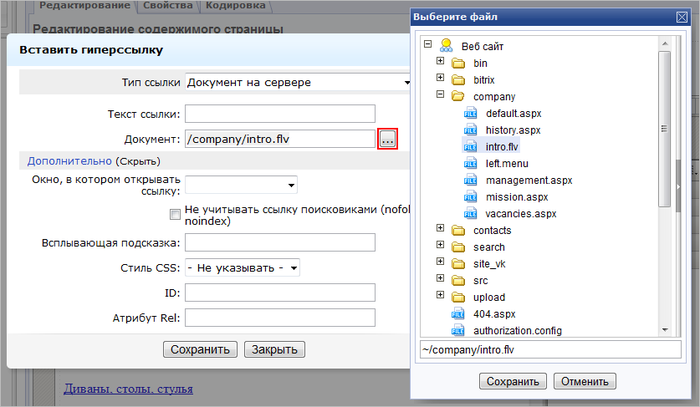The image size is (700, 407).
Task: Click the Диваны, столы, стулья link
Action: point(128,389)
